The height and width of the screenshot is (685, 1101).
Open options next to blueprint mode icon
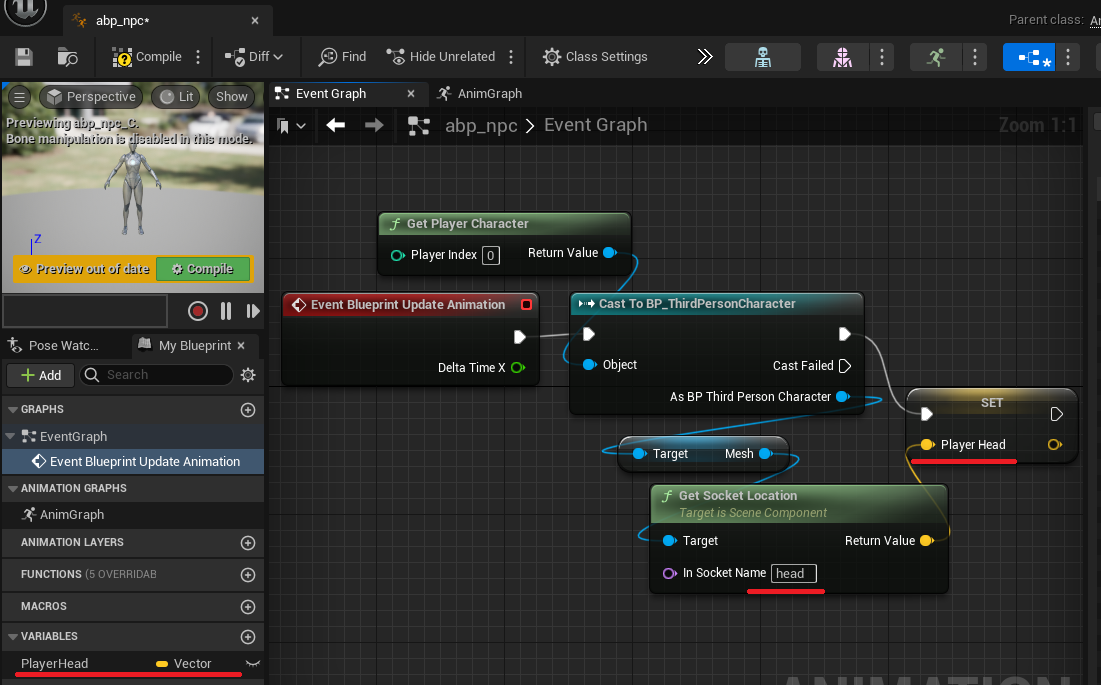1067,57
